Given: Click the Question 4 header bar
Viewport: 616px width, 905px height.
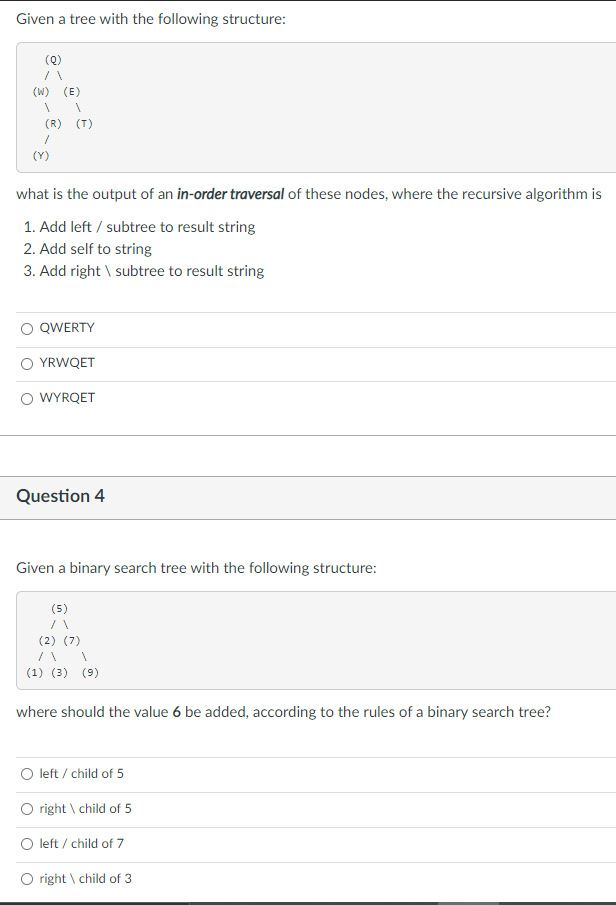Looking at the screenshot, I should pos(308,496).
